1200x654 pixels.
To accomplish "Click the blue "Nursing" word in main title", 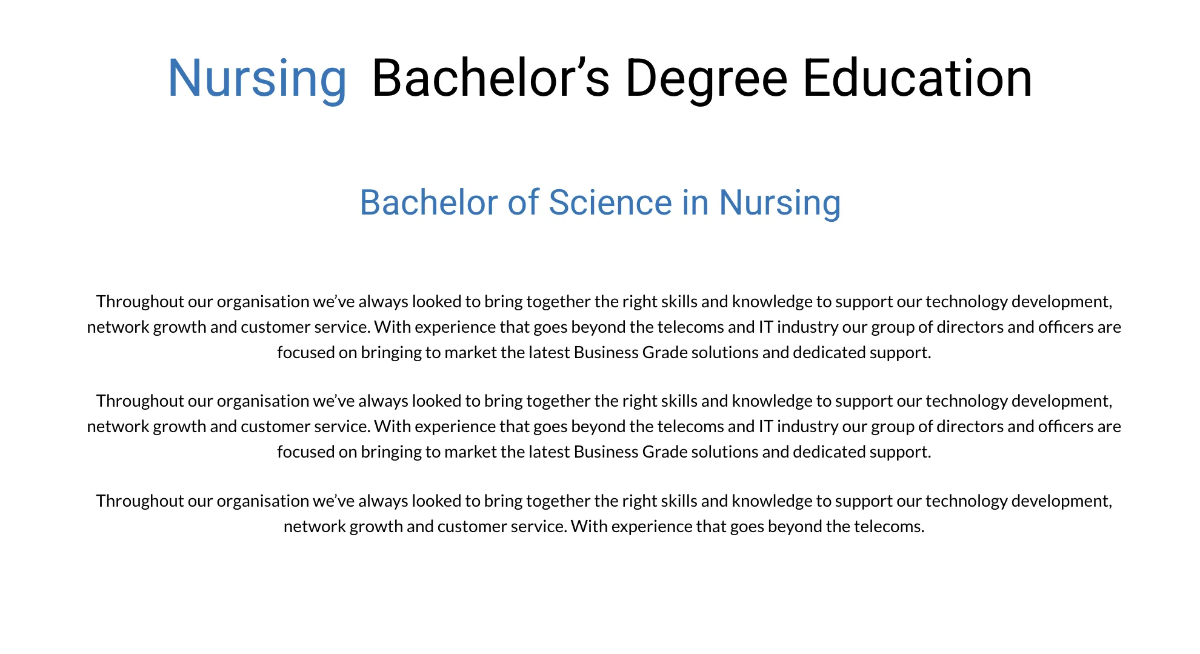I will pyautogui.click(x=257, y=78).
